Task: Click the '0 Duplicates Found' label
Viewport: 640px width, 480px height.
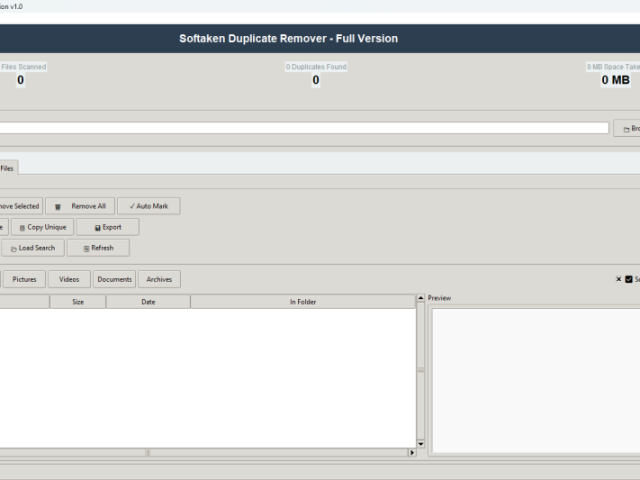Action: coord(316,67)
